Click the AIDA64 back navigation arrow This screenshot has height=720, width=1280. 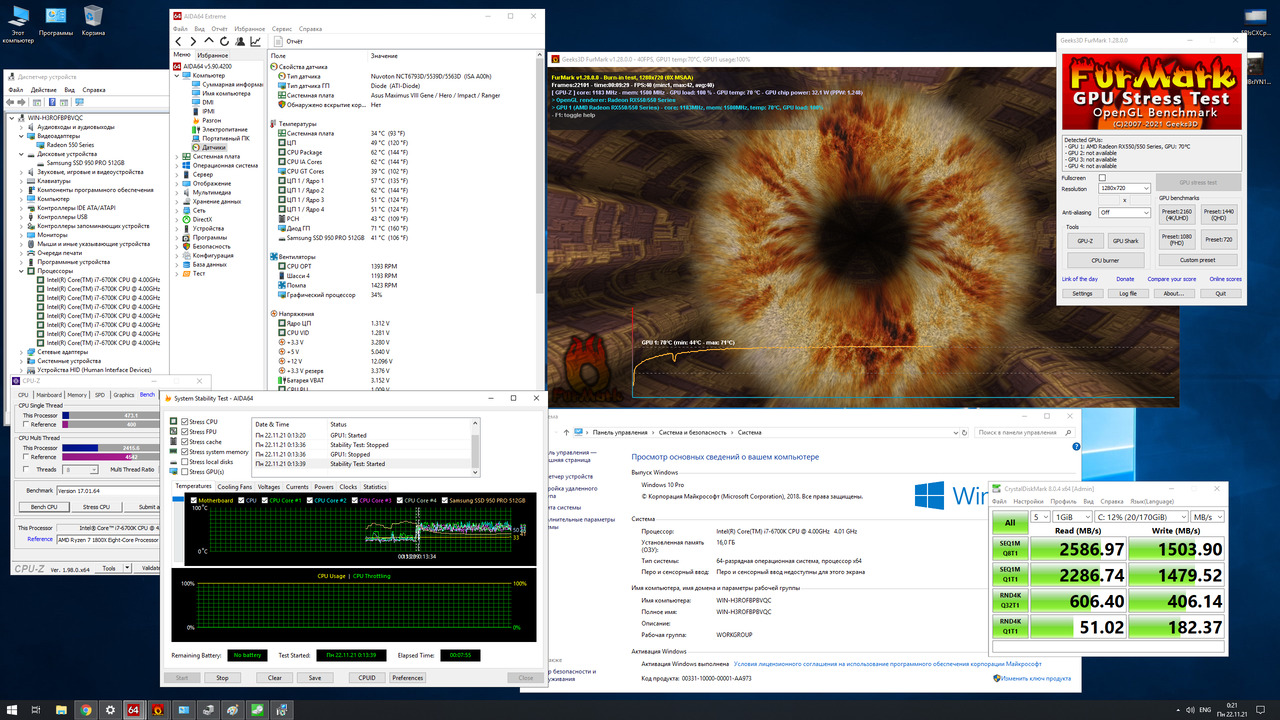tap(179, 42)
